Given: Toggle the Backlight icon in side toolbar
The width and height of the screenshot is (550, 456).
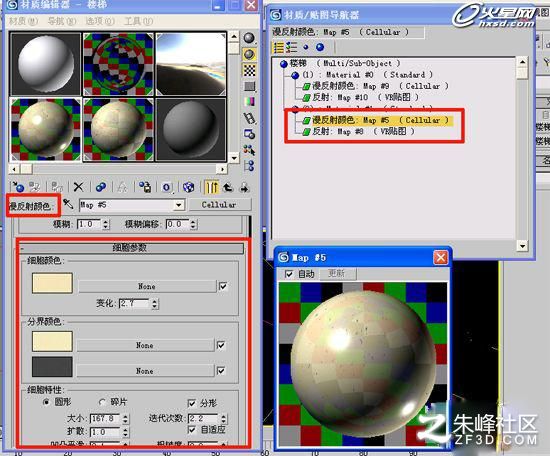Looking at the screenshot, I should click(249, 54).
